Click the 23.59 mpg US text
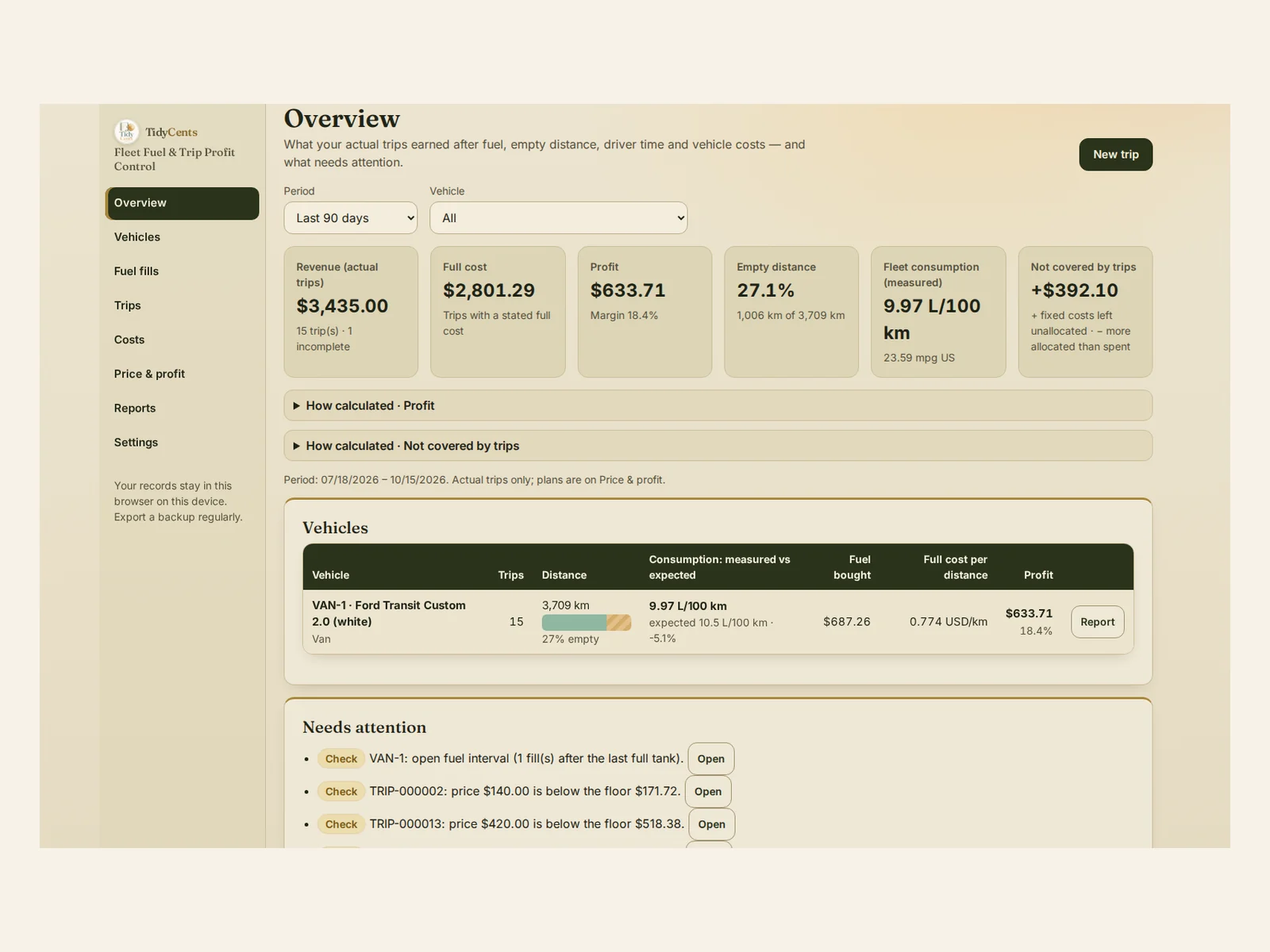Screen dimensions: 1270x952 [919, 358]
